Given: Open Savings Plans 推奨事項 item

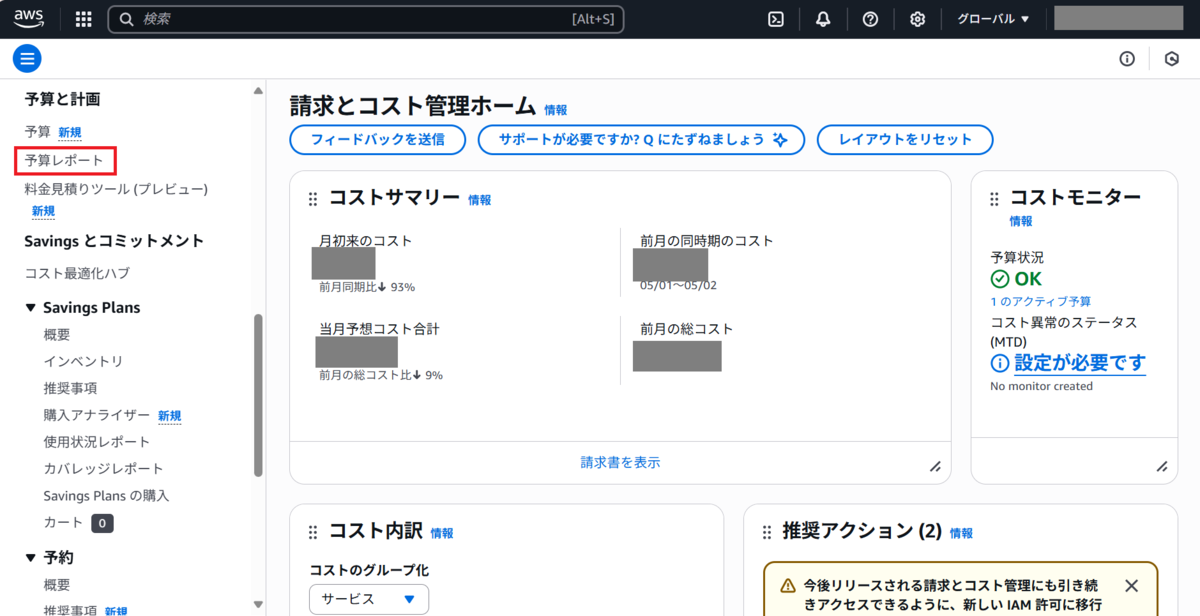Looking at the screenshot, I should [70, 388].
